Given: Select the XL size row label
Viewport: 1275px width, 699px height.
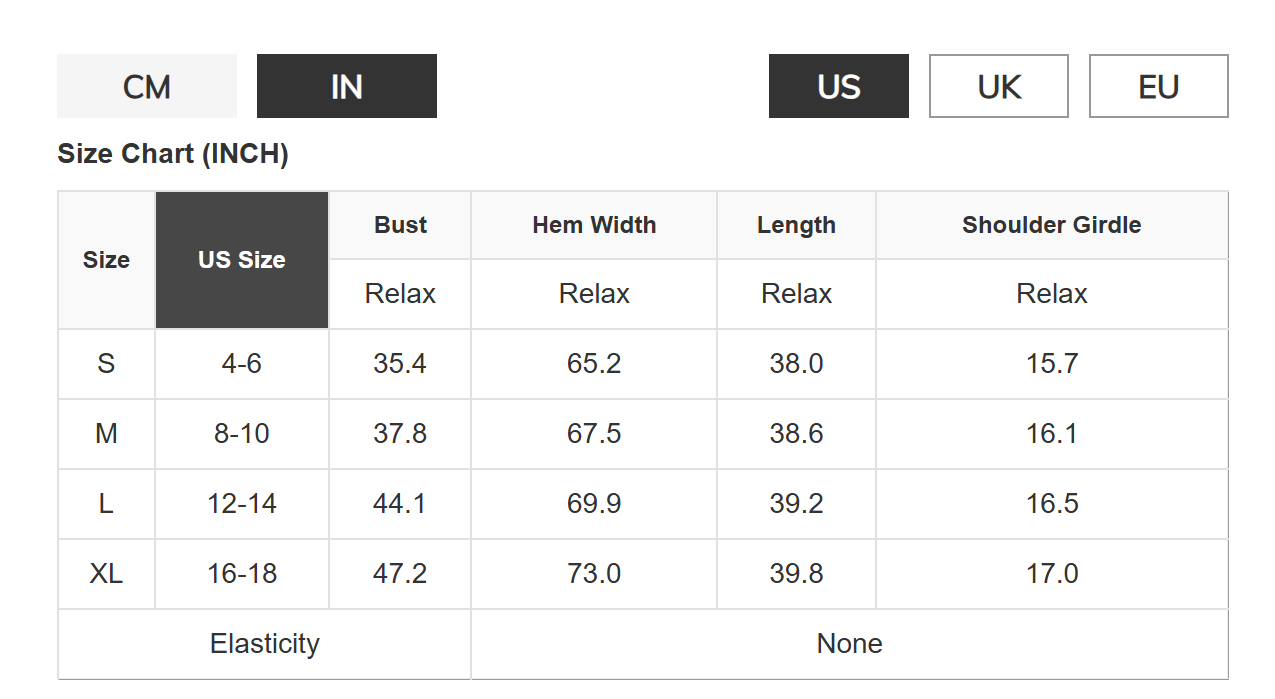Looking at the screenshot, I should (x=106, y=573).
